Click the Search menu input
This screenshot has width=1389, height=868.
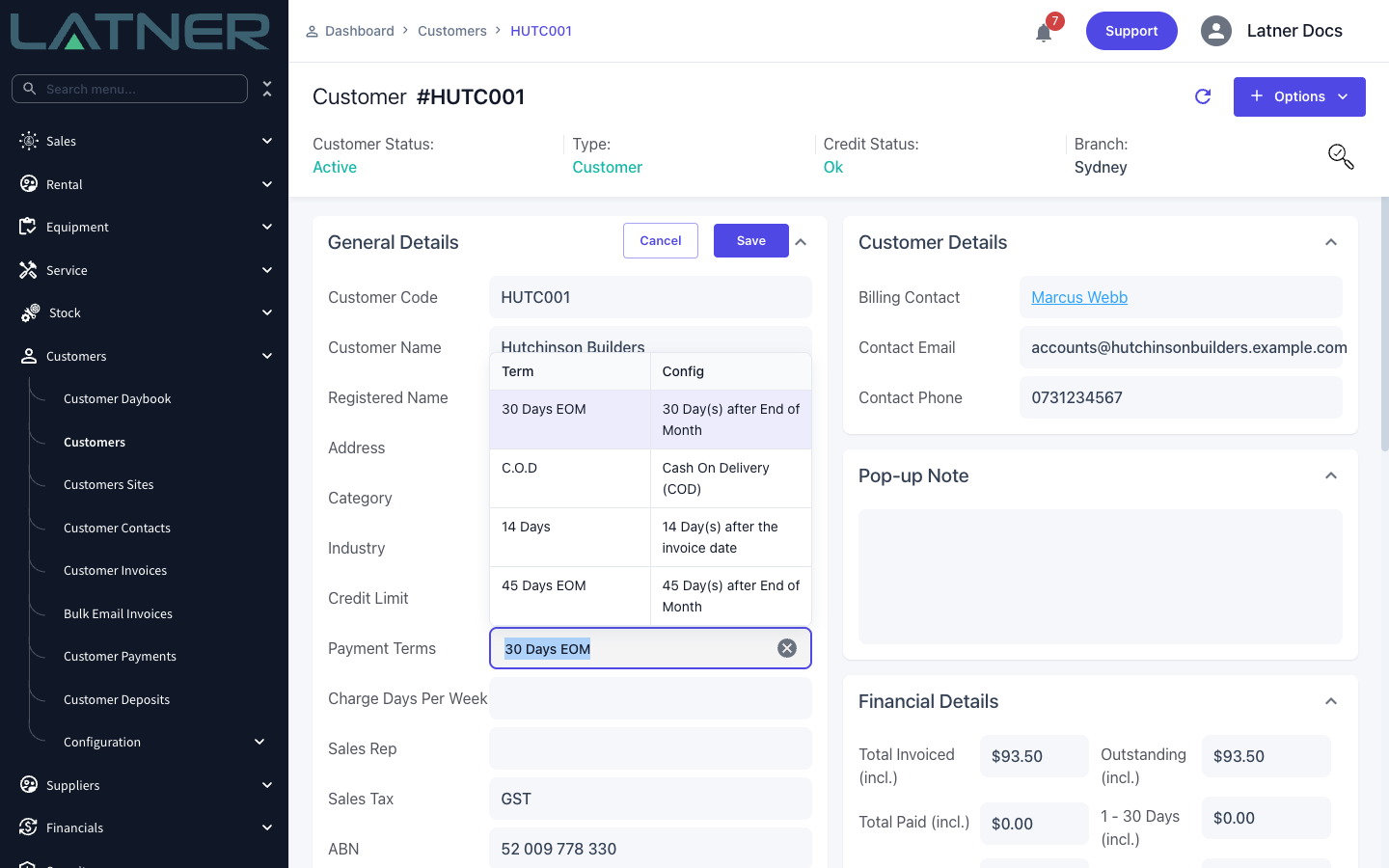pos(129,89)
